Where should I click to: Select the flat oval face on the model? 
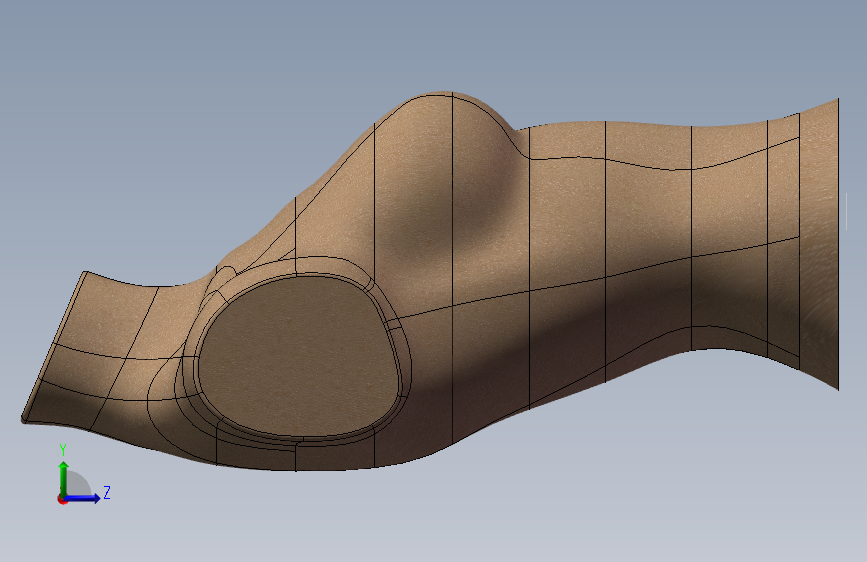299,356
